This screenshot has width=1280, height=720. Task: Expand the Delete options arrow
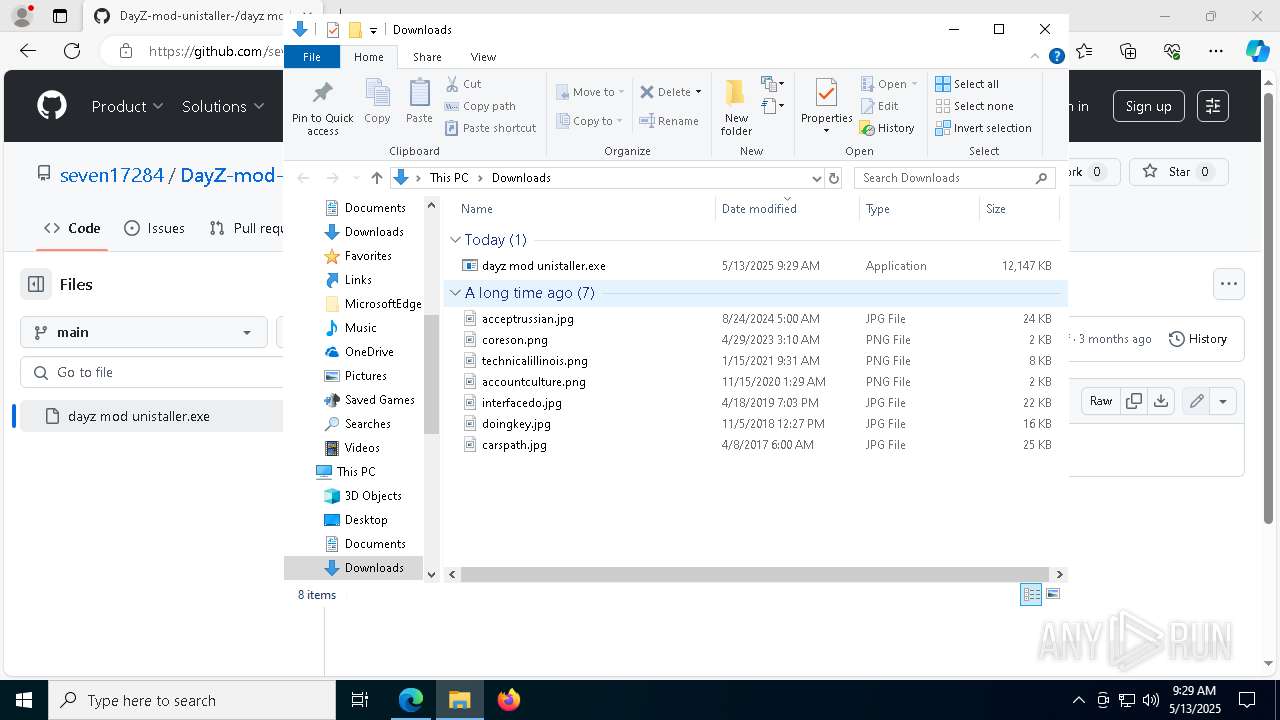tap(698, 92)
